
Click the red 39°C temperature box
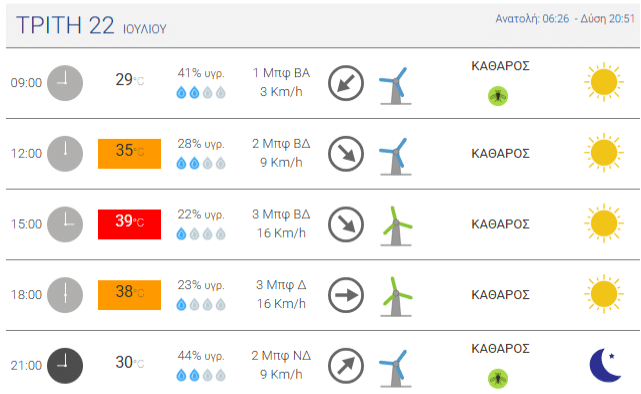coord(129,224)
